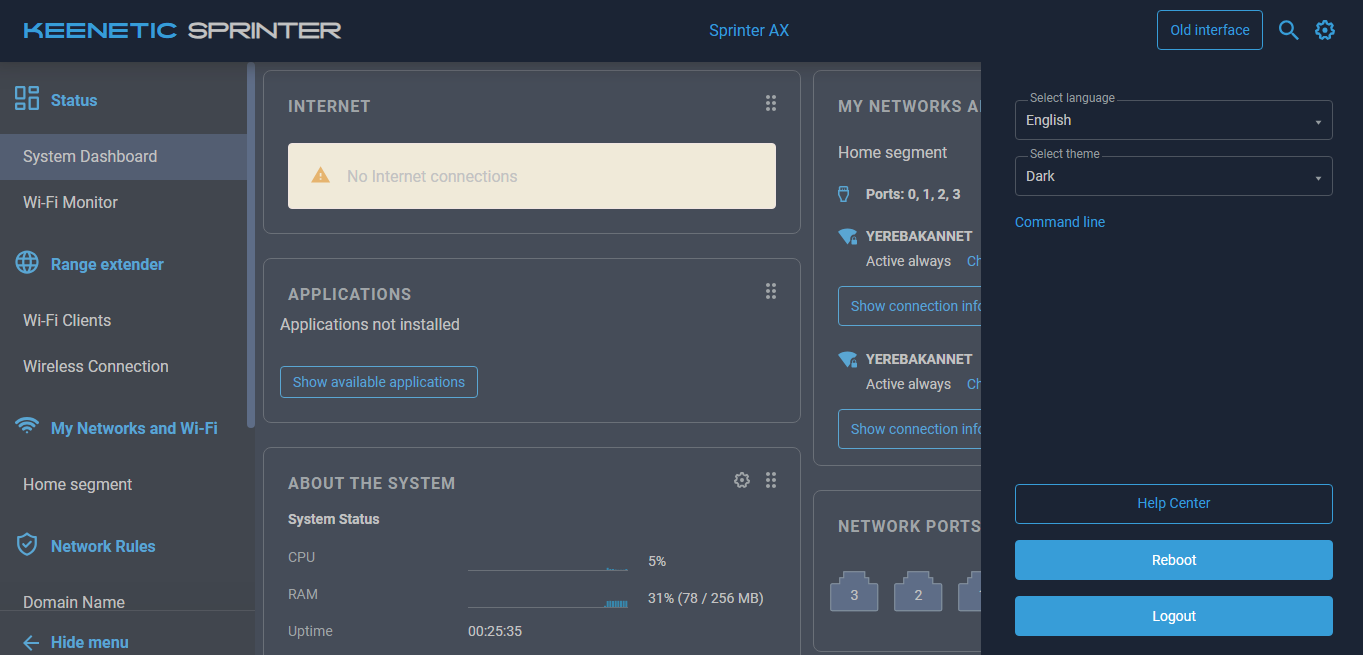Image resolution: width=1363 pixels, height=655 pixels.
Task: Click the CPU value 5%
Action: [657, 561]
